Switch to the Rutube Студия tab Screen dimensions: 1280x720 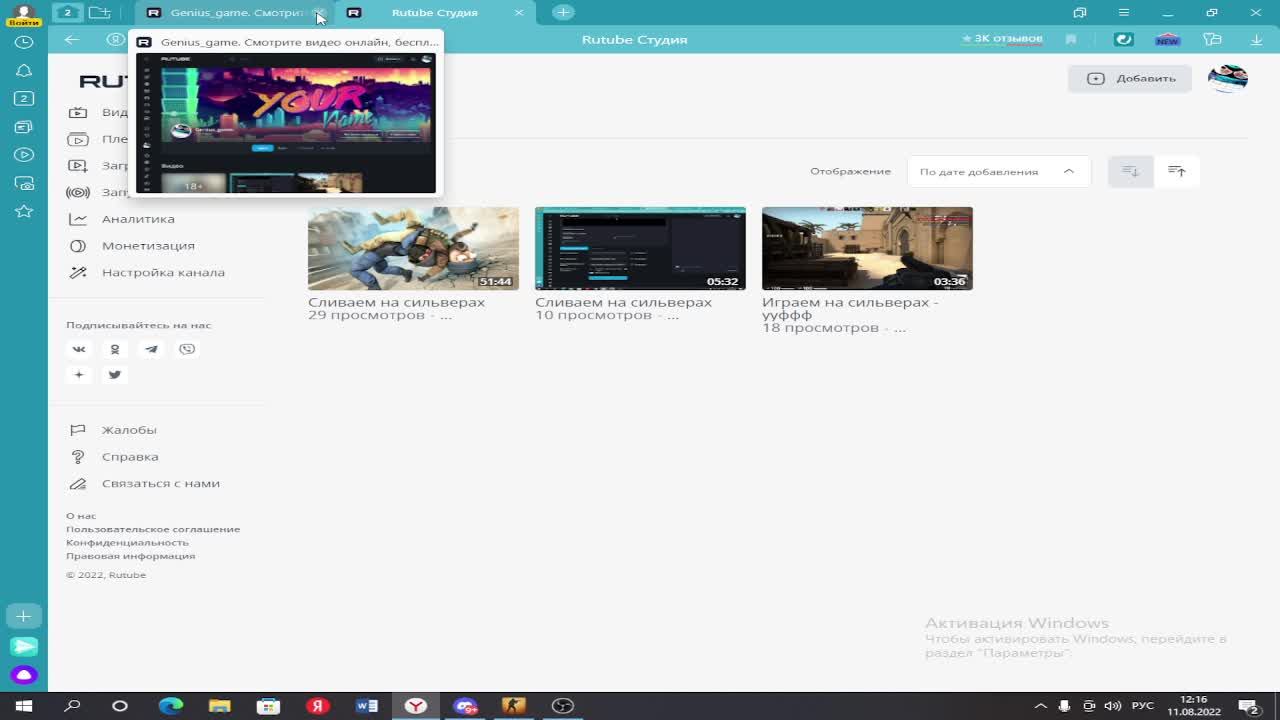435,12
